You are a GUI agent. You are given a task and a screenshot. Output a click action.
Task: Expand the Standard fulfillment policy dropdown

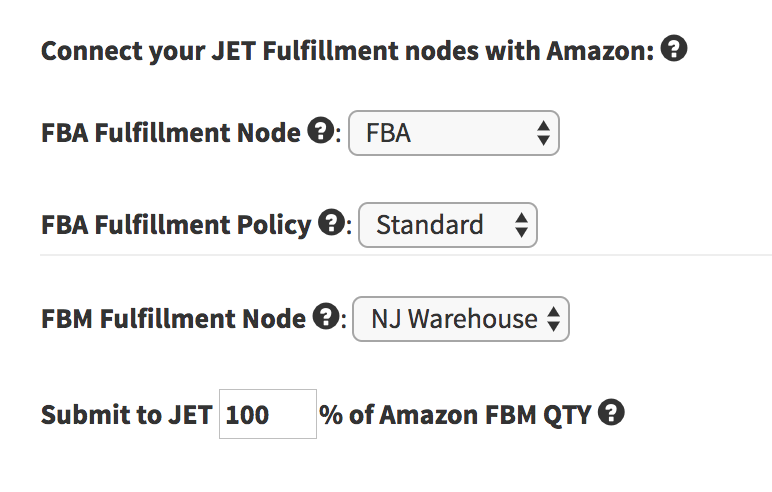[448, 225]
